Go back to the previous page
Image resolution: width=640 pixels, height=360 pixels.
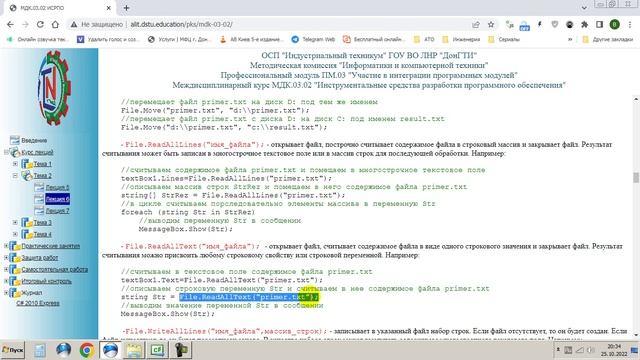pos(10,24)
